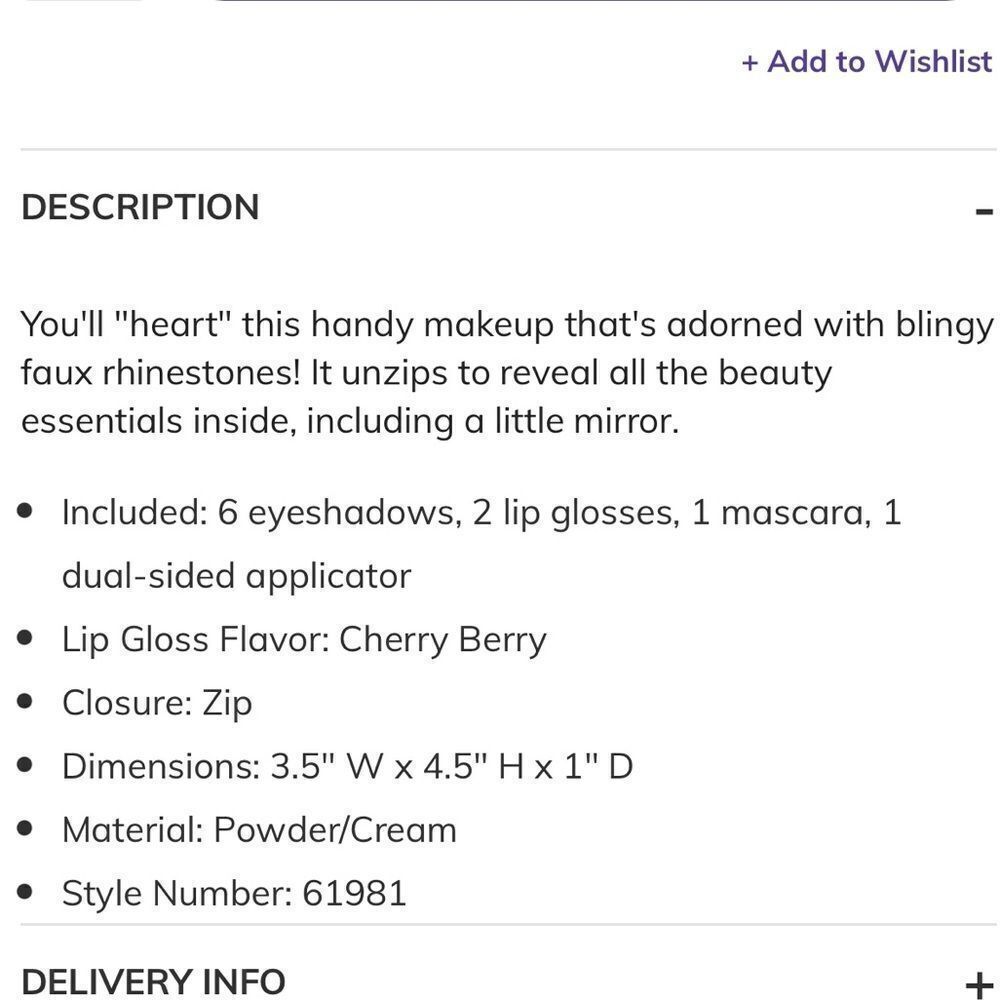The height and width of the screenshot is (1000, 1000).
Task: Click the Lip Gloss Flavor: Cherry Berry line
Action: [x=304, y=639]
